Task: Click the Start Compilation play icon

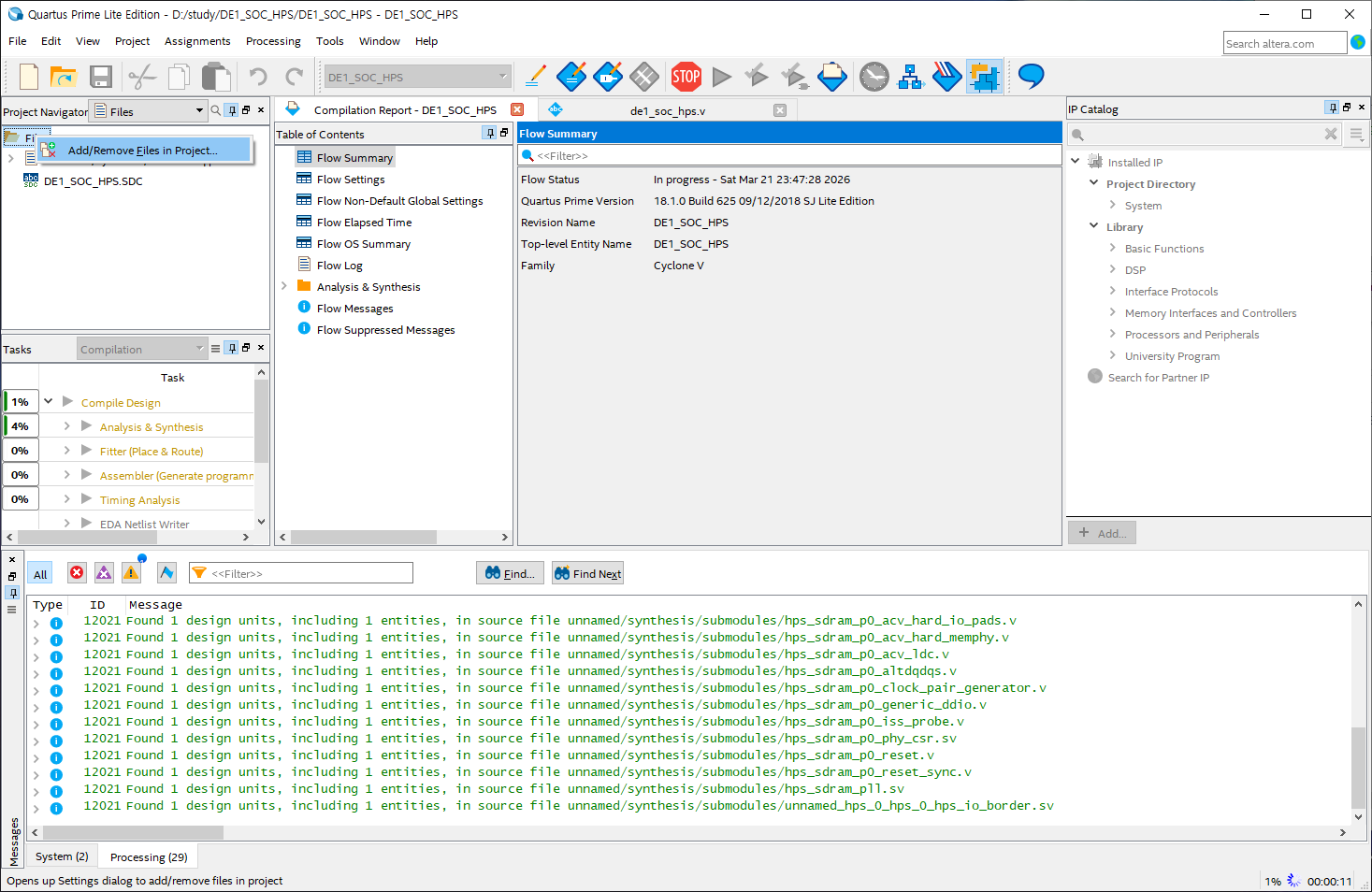Action: [x=721, y=77]
